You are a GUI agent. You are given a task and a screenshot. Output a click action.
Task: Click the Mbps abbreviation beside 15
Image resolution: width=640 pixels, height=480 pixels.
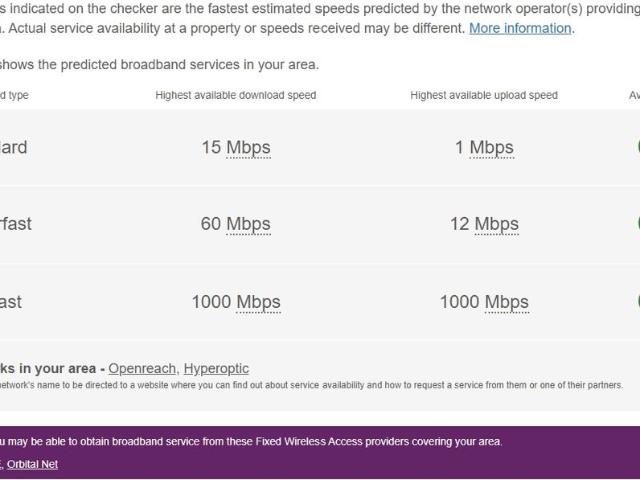pos(248,148)
